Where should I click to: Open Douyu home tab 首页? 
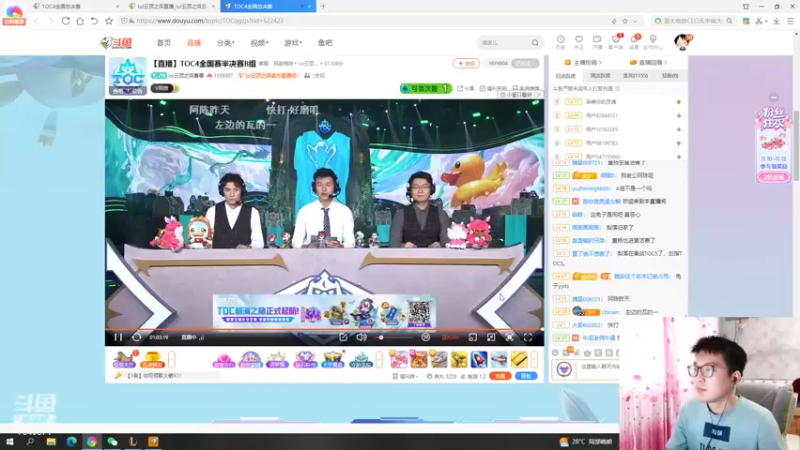pos(164,43)
